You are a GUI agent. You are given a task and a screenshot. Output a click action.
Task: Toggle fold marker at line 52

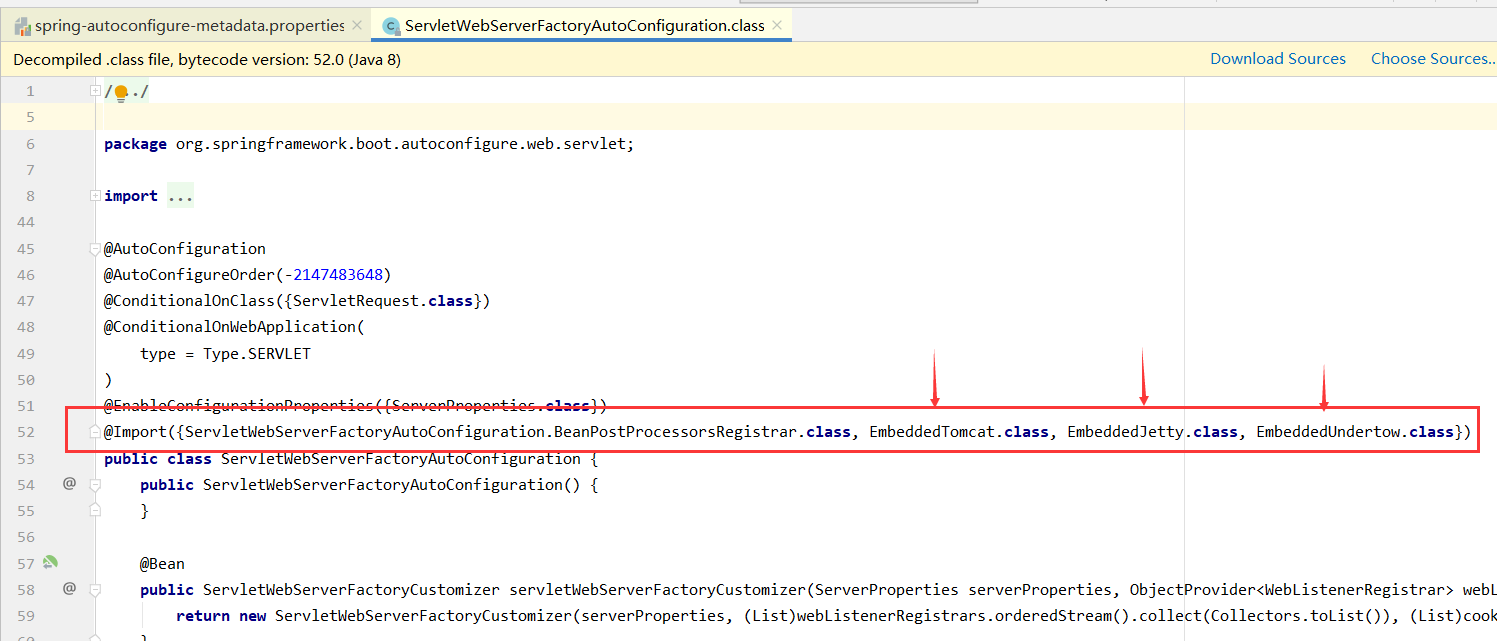(95, 432)
